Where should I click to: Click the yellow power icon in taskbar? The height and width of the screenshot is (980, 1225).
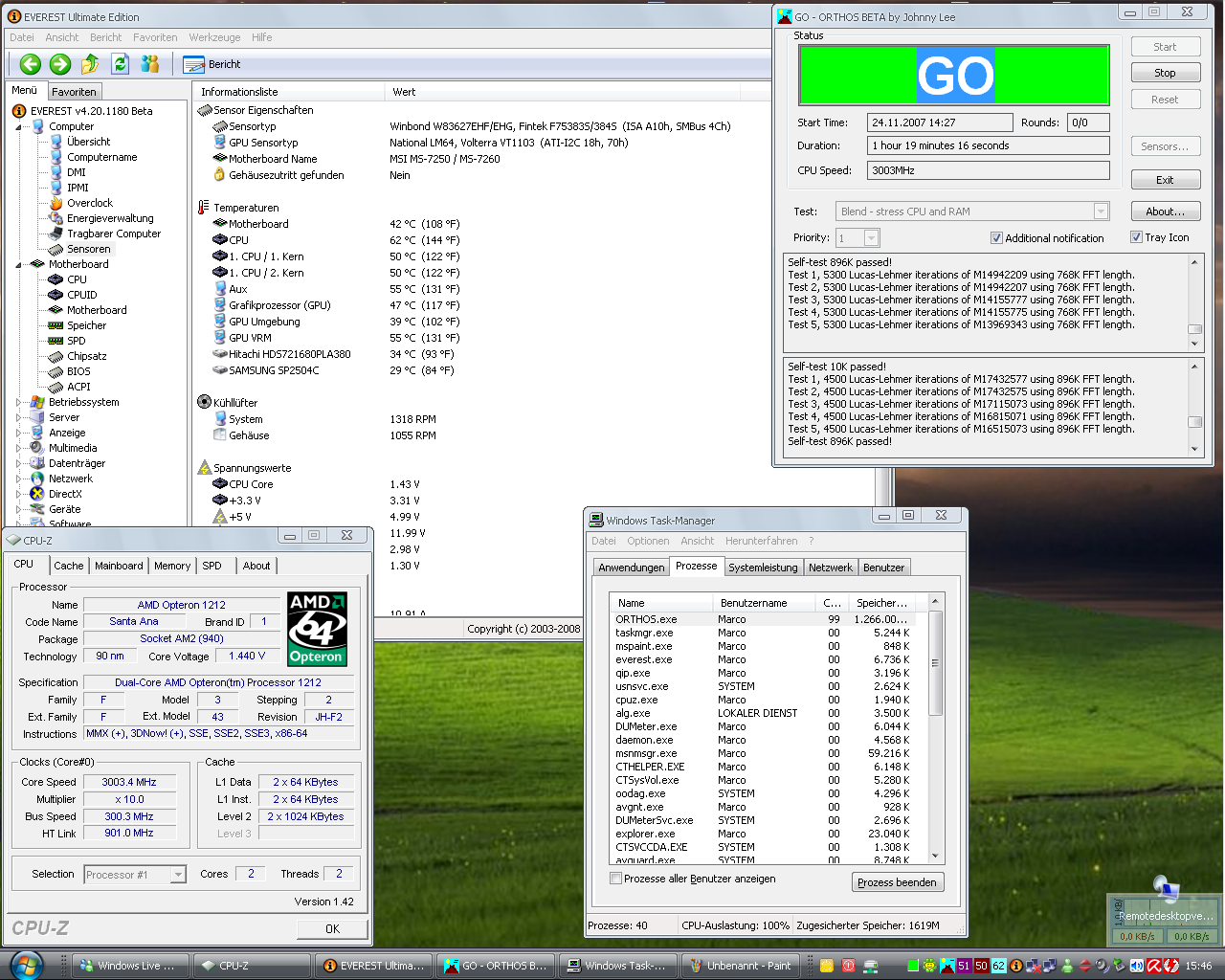[827, 966]
